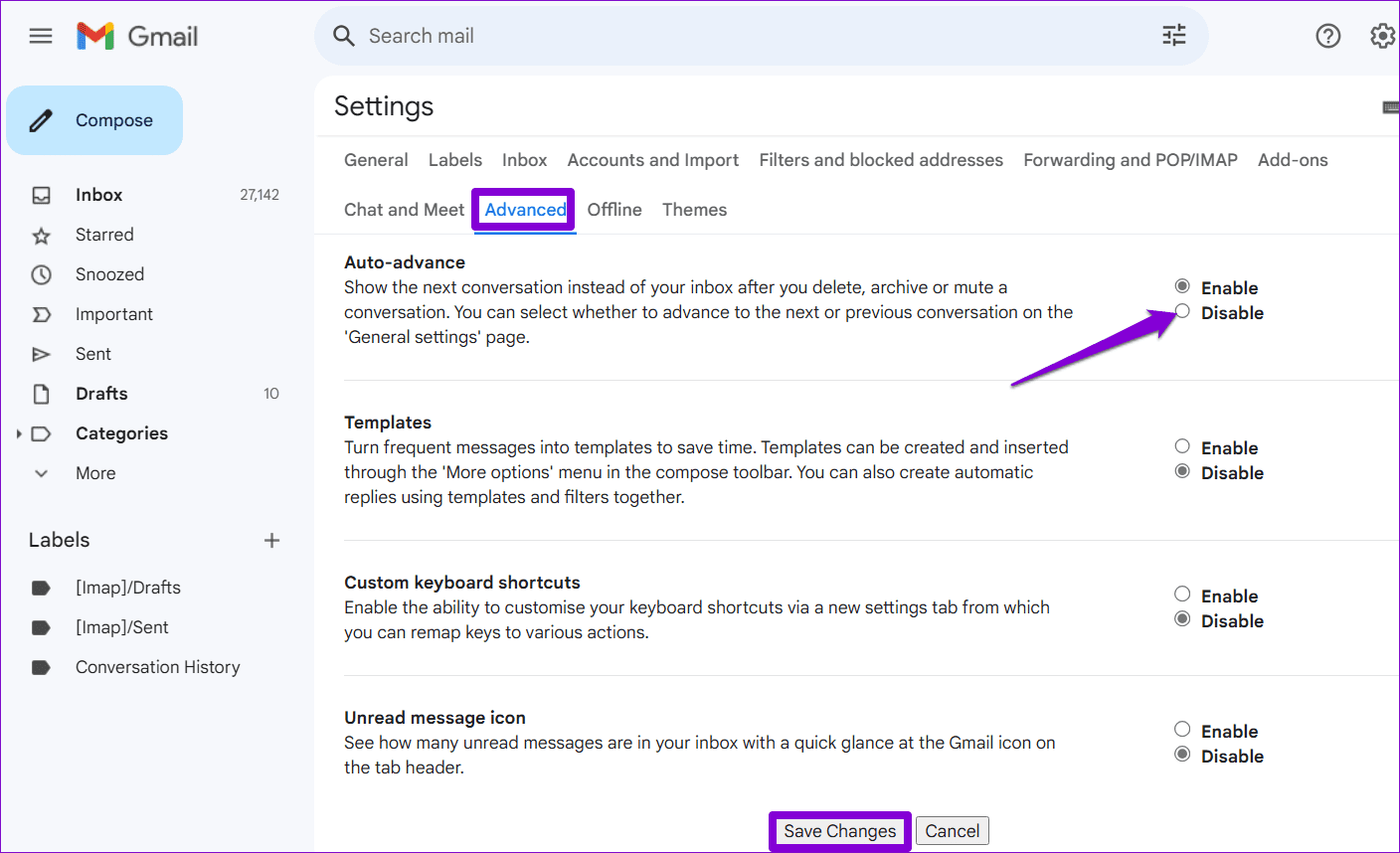Open the Snoozed clock icon in the sidebar
The image size is (1400, 853).
click(42, 273)
